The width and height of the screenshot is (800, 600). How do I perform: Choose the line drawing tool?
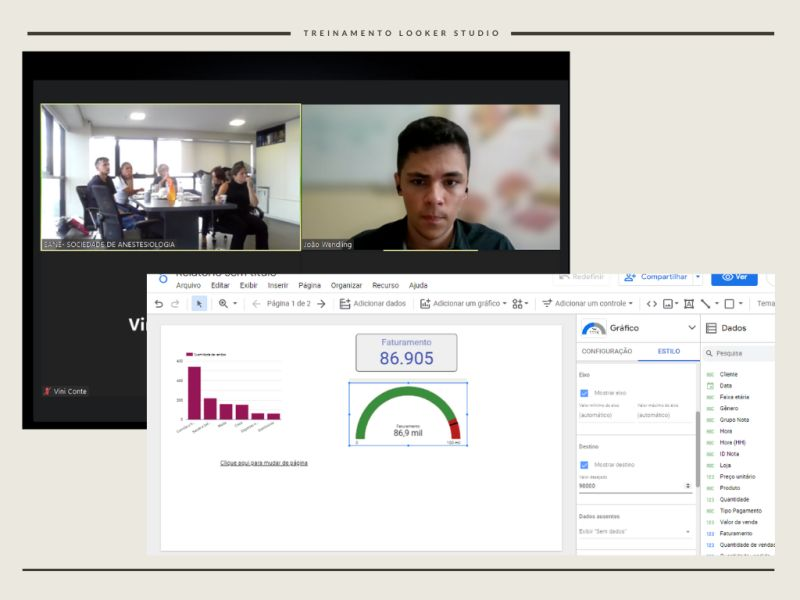pyautogui.click(x=706, y=304)
